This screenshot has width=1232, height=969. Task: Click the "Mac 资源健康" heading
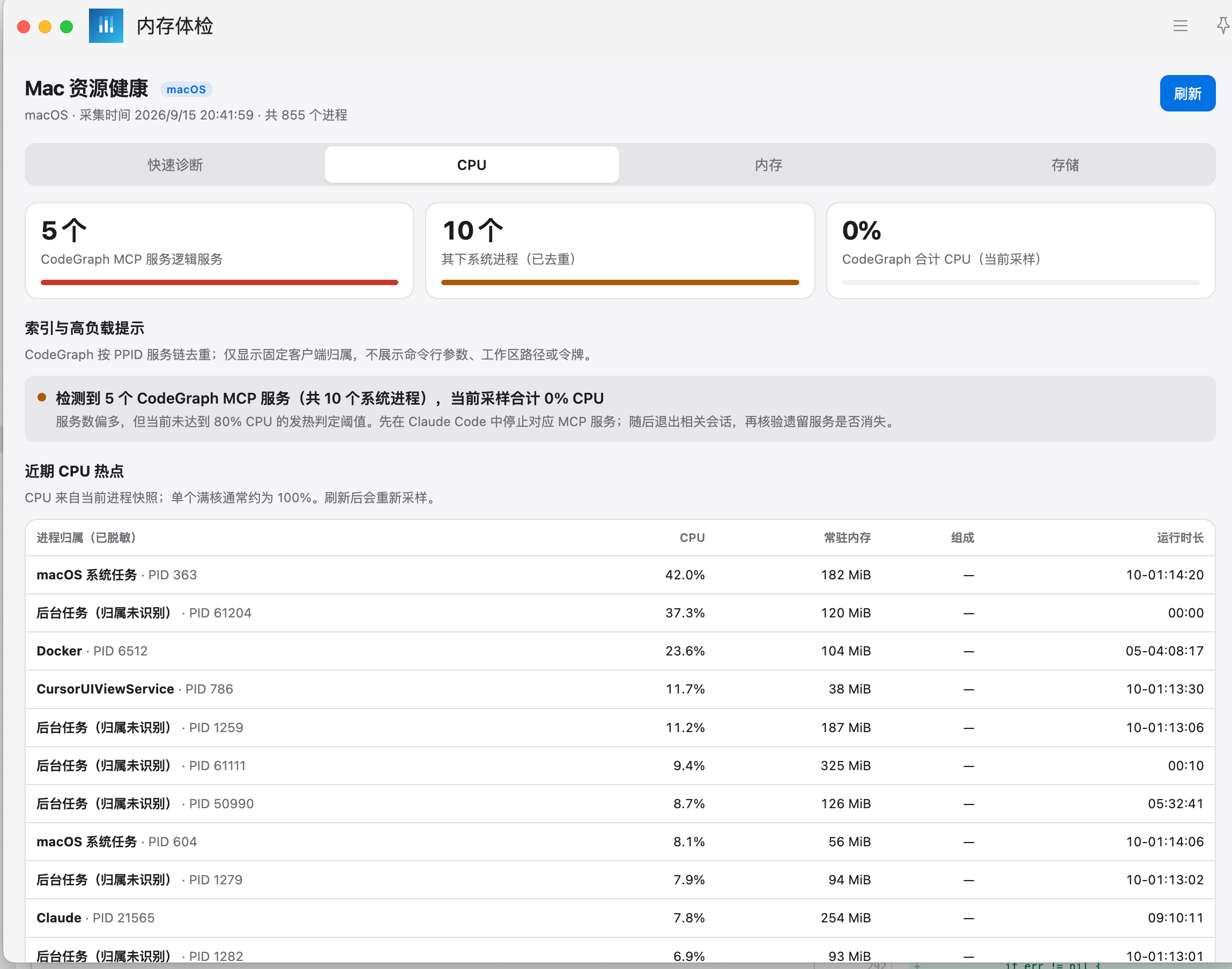[x=86, y=88]
